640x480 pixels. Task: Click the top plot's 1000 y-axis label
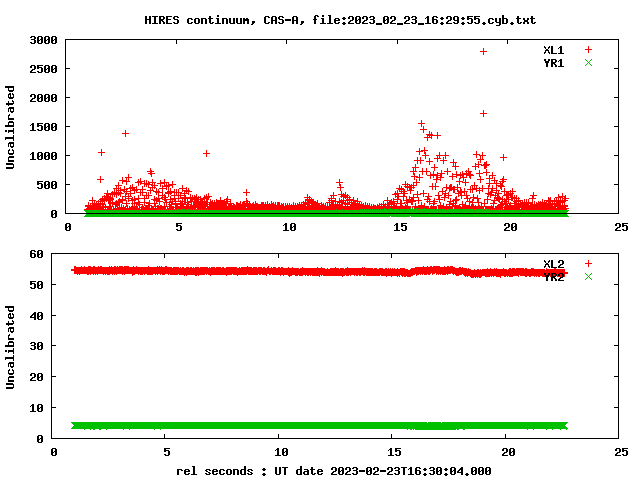(43, 156)
